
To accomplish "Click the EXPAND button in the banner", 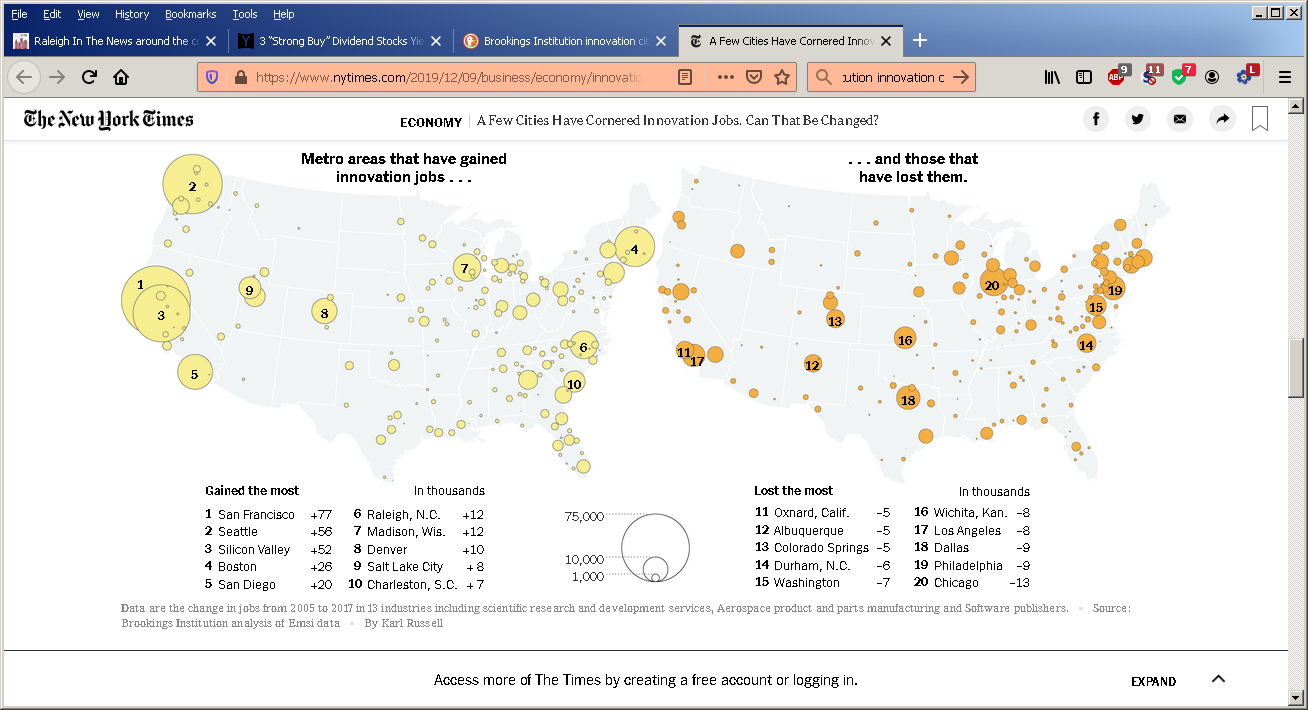I will tap(1153, 681).
